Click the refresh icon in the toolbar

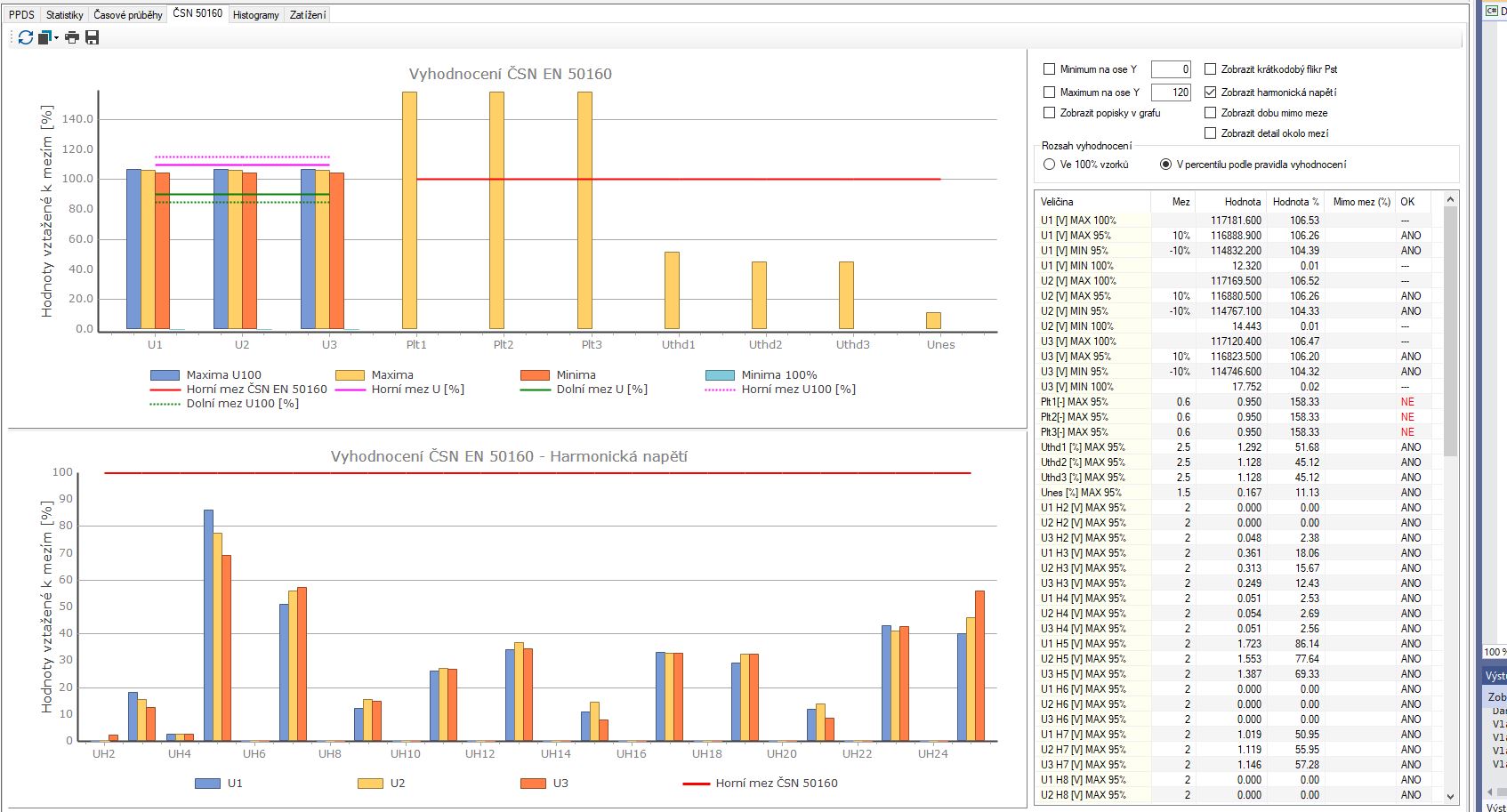(25, 37)
